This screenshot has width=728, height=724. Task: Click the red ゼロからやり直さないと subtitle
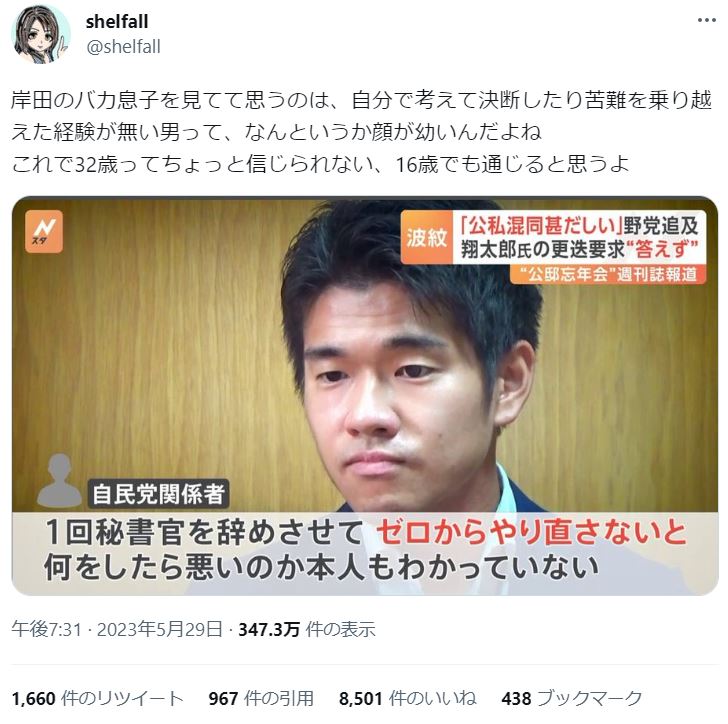tap(531, 532)
